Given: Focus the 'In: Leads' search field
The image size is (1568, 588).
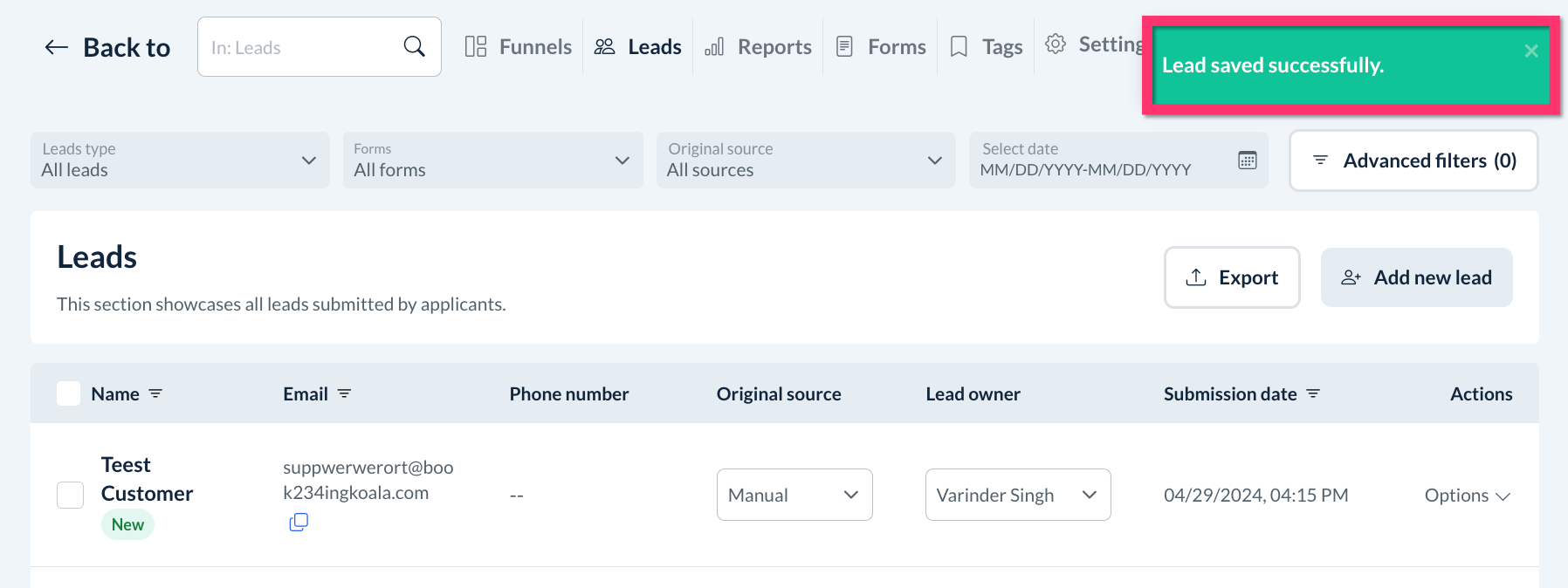Looking at the screenshot, I should coord(301,47).
